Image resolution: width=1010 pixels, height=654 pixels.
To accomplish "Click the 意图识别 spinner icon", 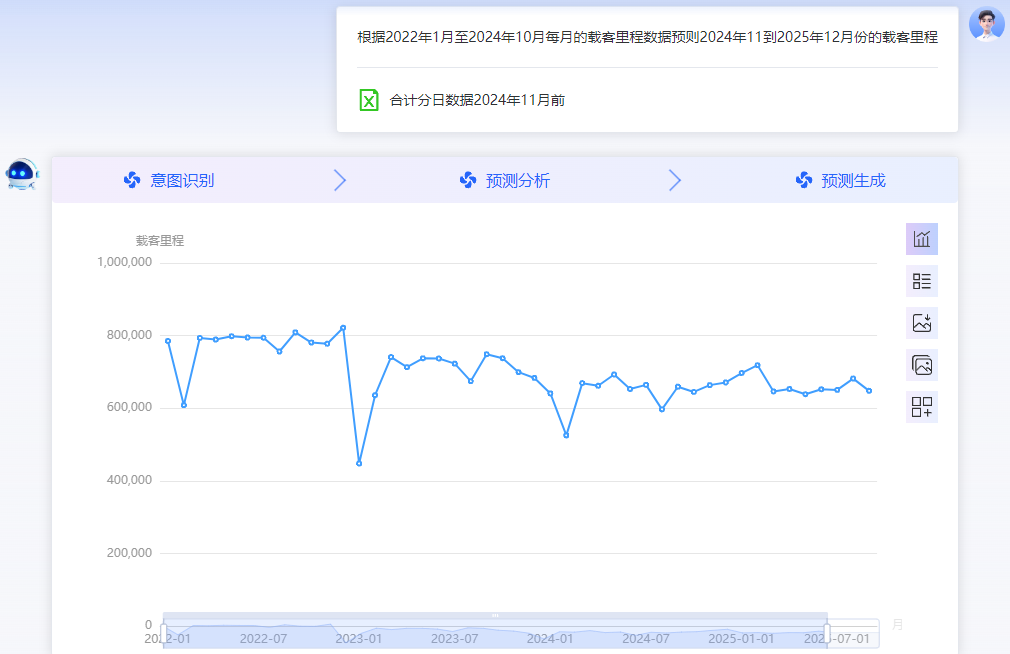I will 132,180.
